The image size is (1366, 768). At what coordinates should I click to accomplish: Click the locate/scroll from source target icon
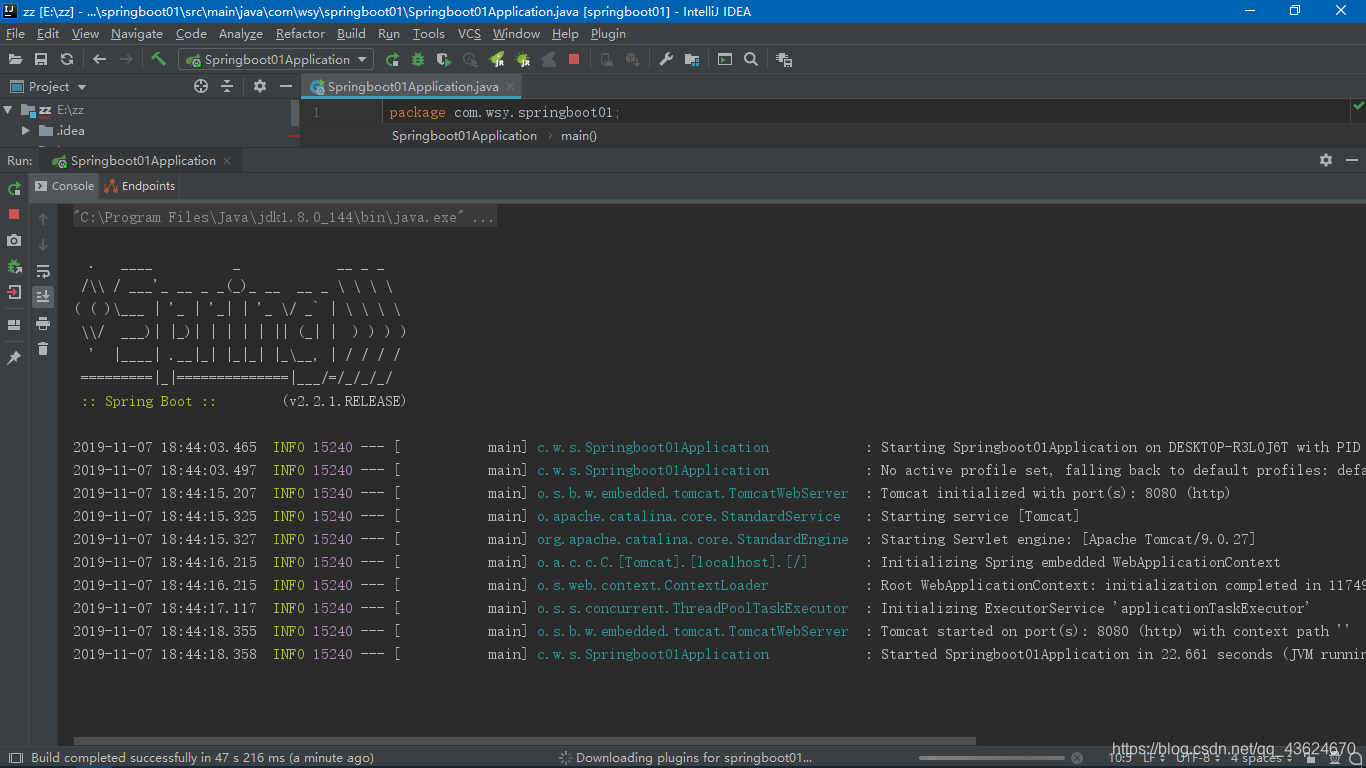click(x=201, y=87)
